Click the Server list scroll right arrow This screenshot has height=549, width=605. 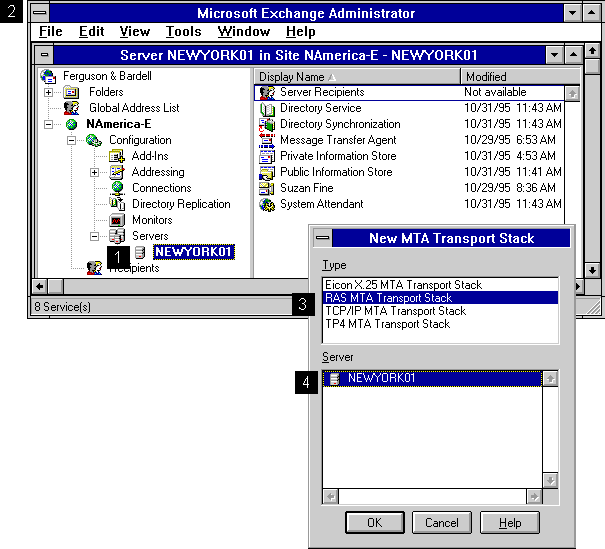(x=534, y=497)
